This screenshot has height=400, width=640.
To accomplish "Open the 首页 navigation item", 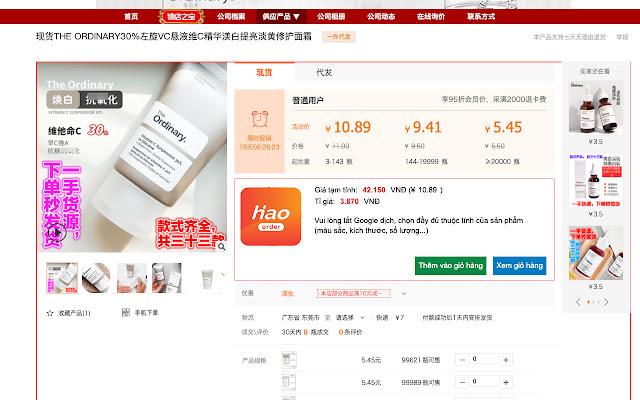I will (131, 17).
